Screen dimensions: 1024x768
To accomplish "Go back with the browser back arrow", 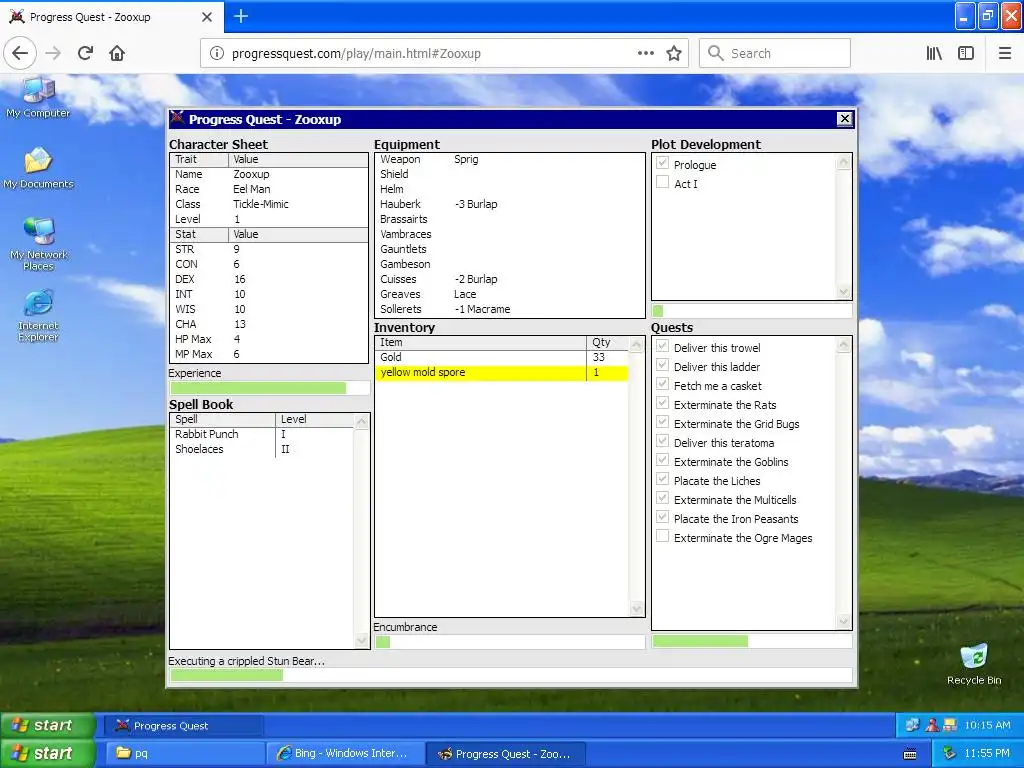I will pyautogui.click(x=20, y=54).
